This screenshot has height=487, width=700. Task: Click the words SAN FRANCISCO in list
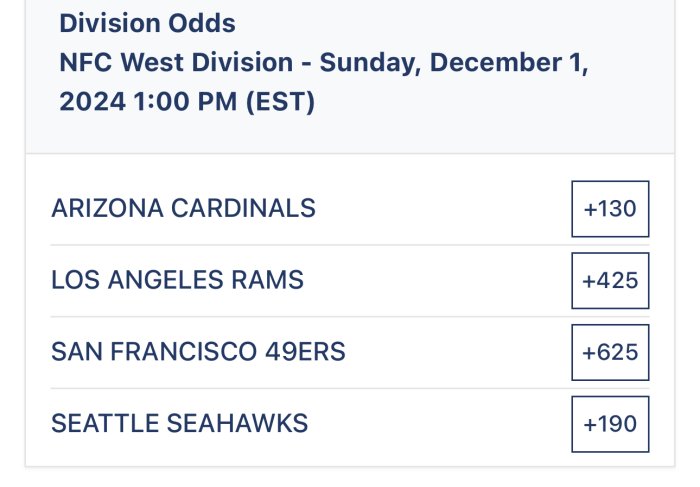(x=154, y=352)
